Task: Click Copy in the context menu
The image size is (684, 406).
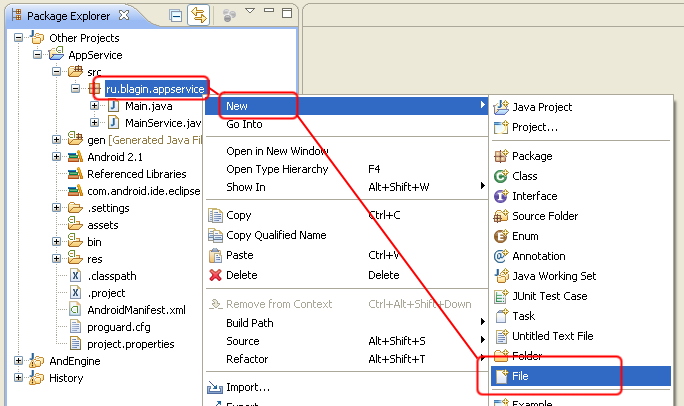Action: [346, 215]
